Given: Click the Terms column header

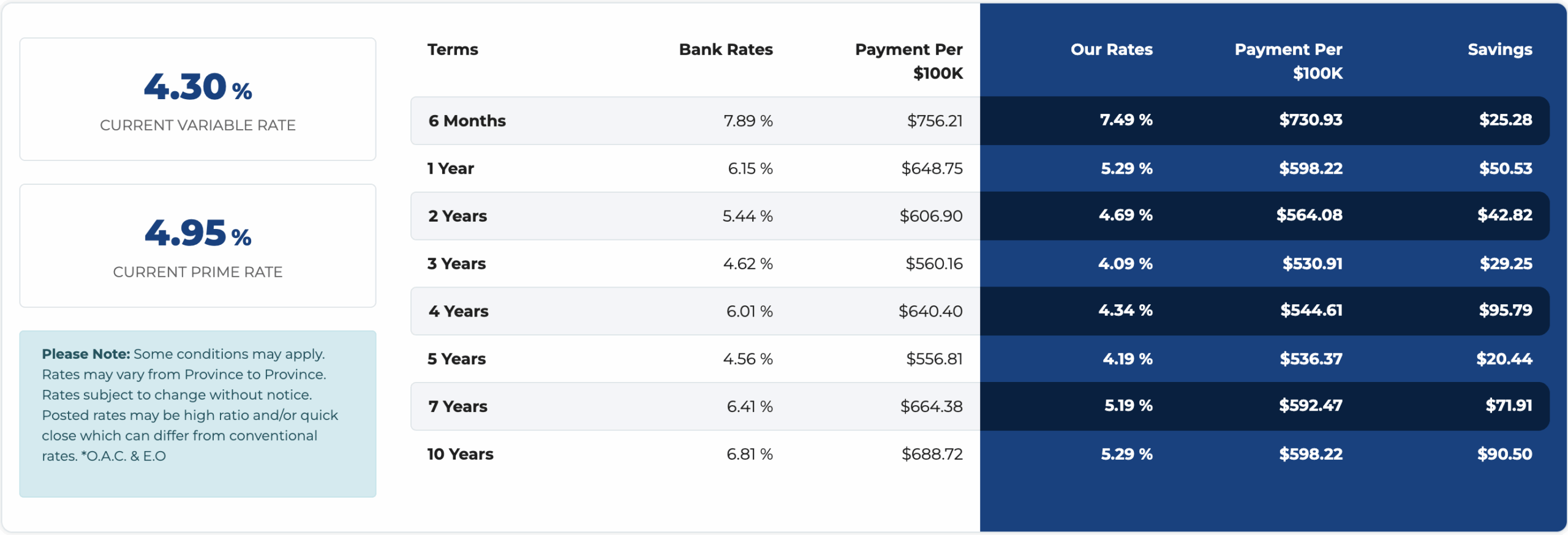Looking at the screenshot, I should 453,50.
